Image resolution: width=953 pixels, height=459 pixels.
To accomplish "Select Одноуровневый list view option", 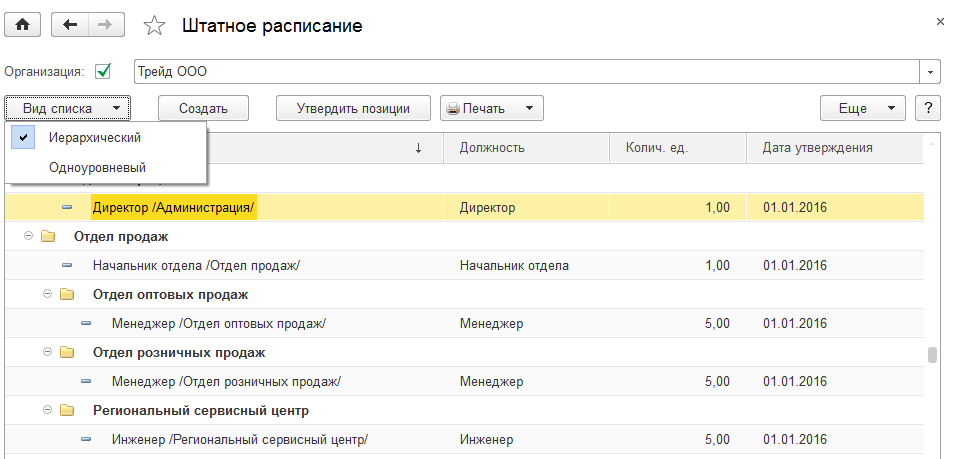I will coord(97,168).
